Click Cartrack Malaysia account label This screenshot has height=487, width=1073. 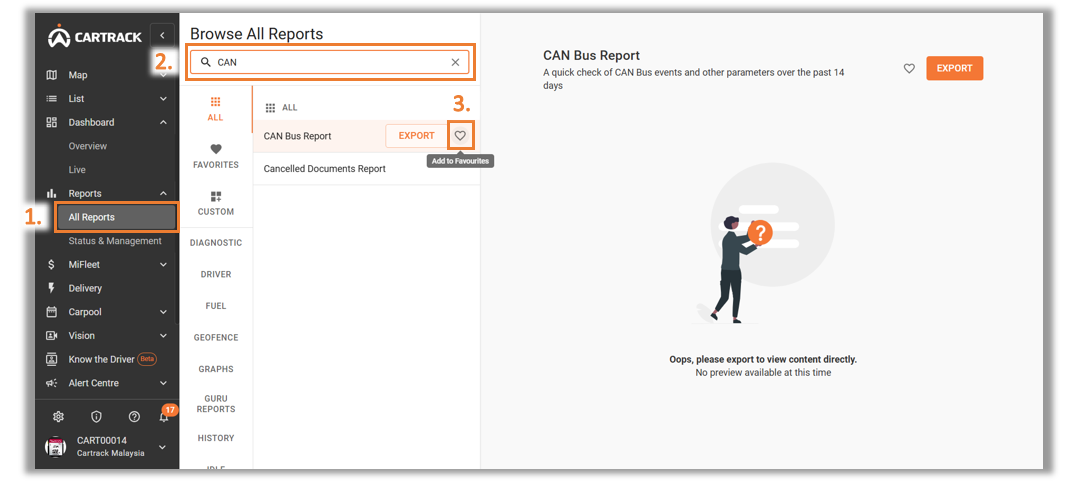[110, 453]
